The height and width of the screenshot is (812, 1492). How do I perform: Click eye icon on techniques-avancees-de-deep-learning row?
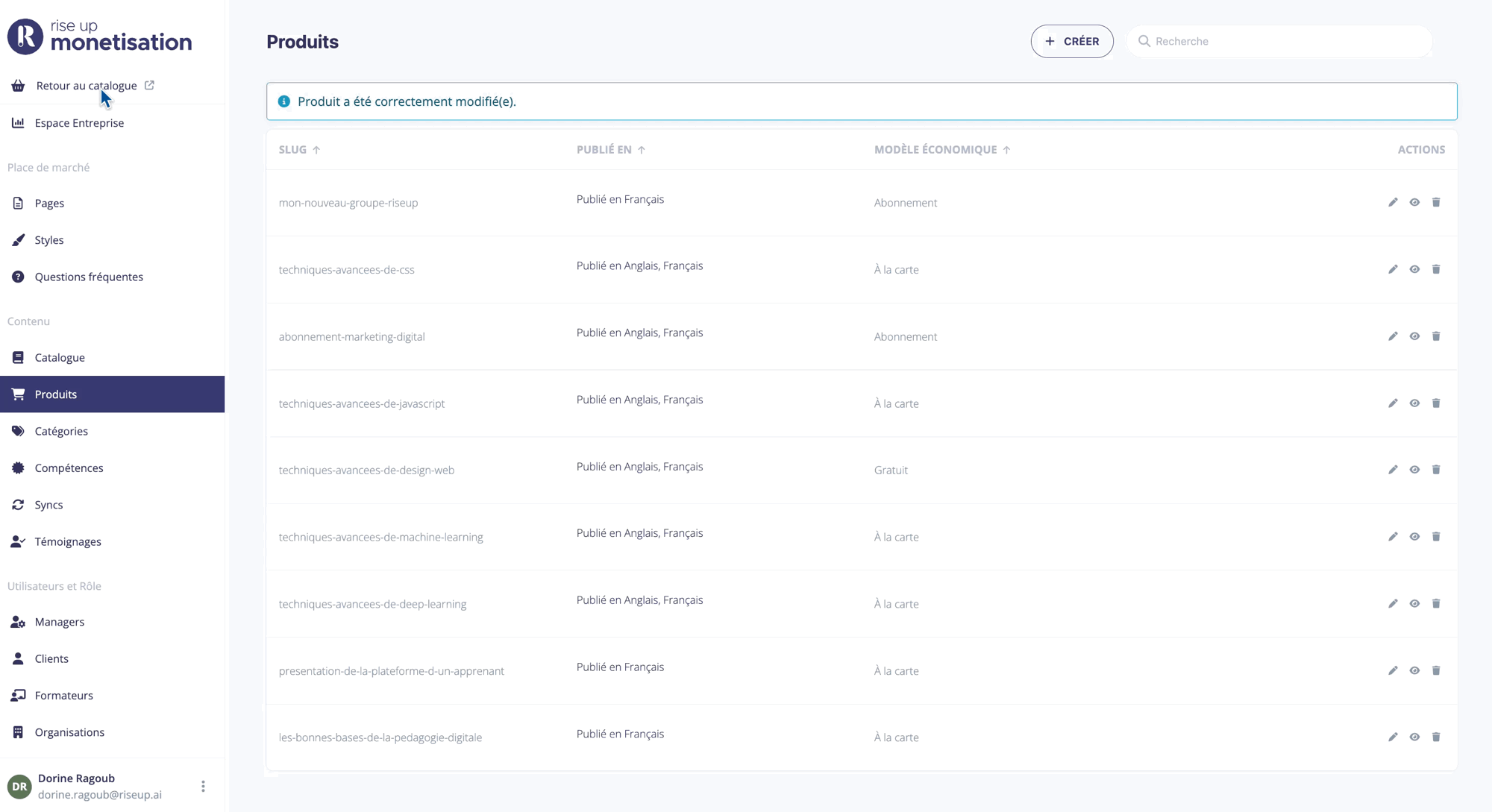coord(1414,603)
